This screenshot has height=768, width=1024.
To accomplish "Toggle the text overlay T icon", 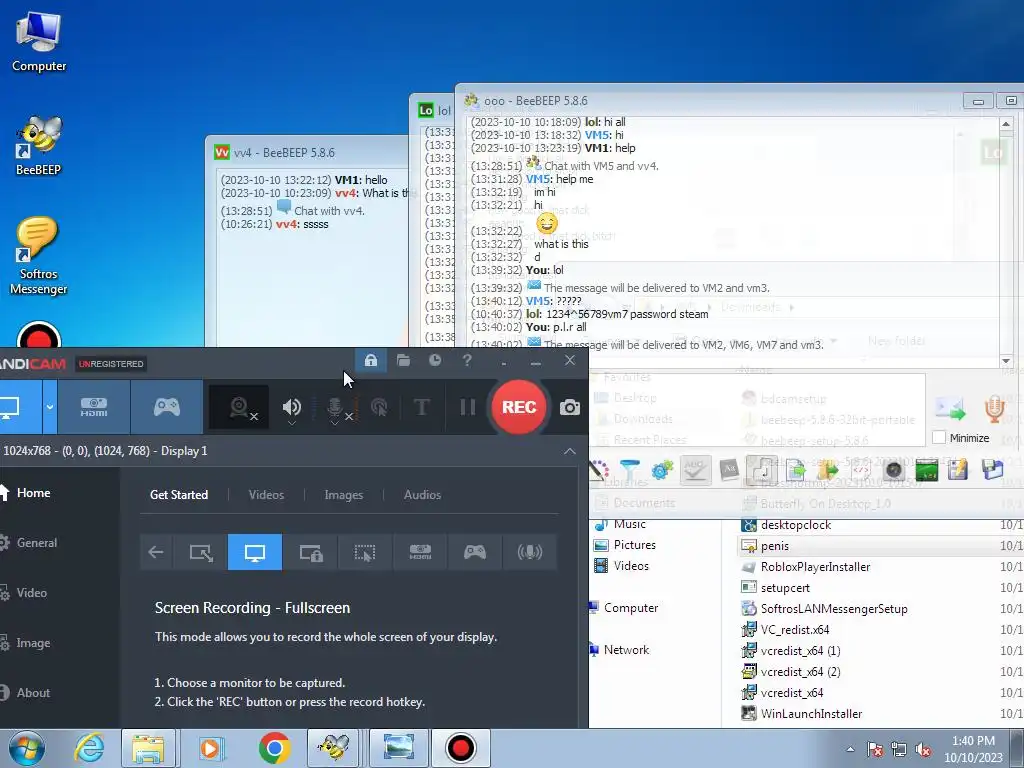I will tap(422, 408).
